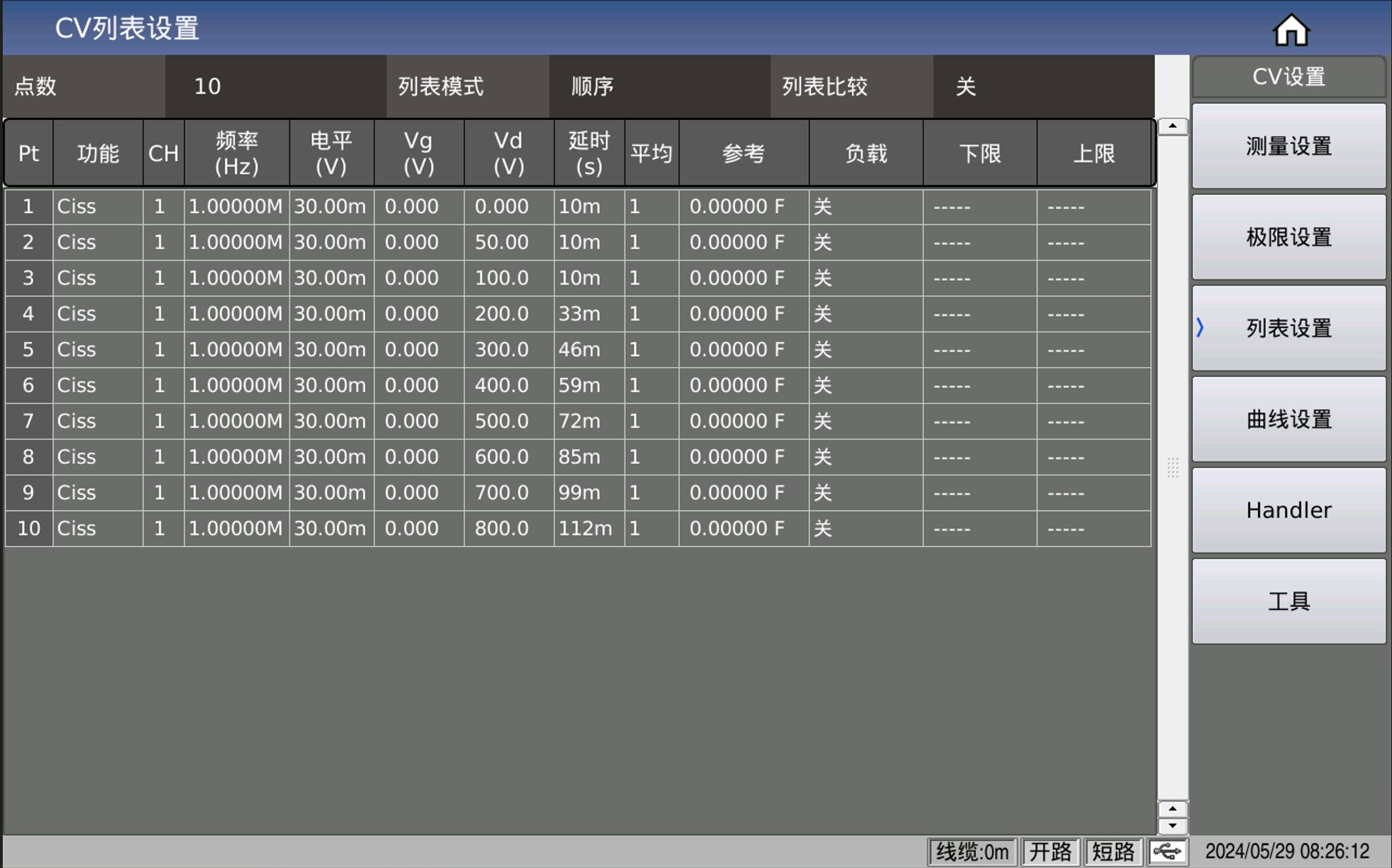
Task: Edit the Vd voltage of point 3
Action: click(508, 277)
